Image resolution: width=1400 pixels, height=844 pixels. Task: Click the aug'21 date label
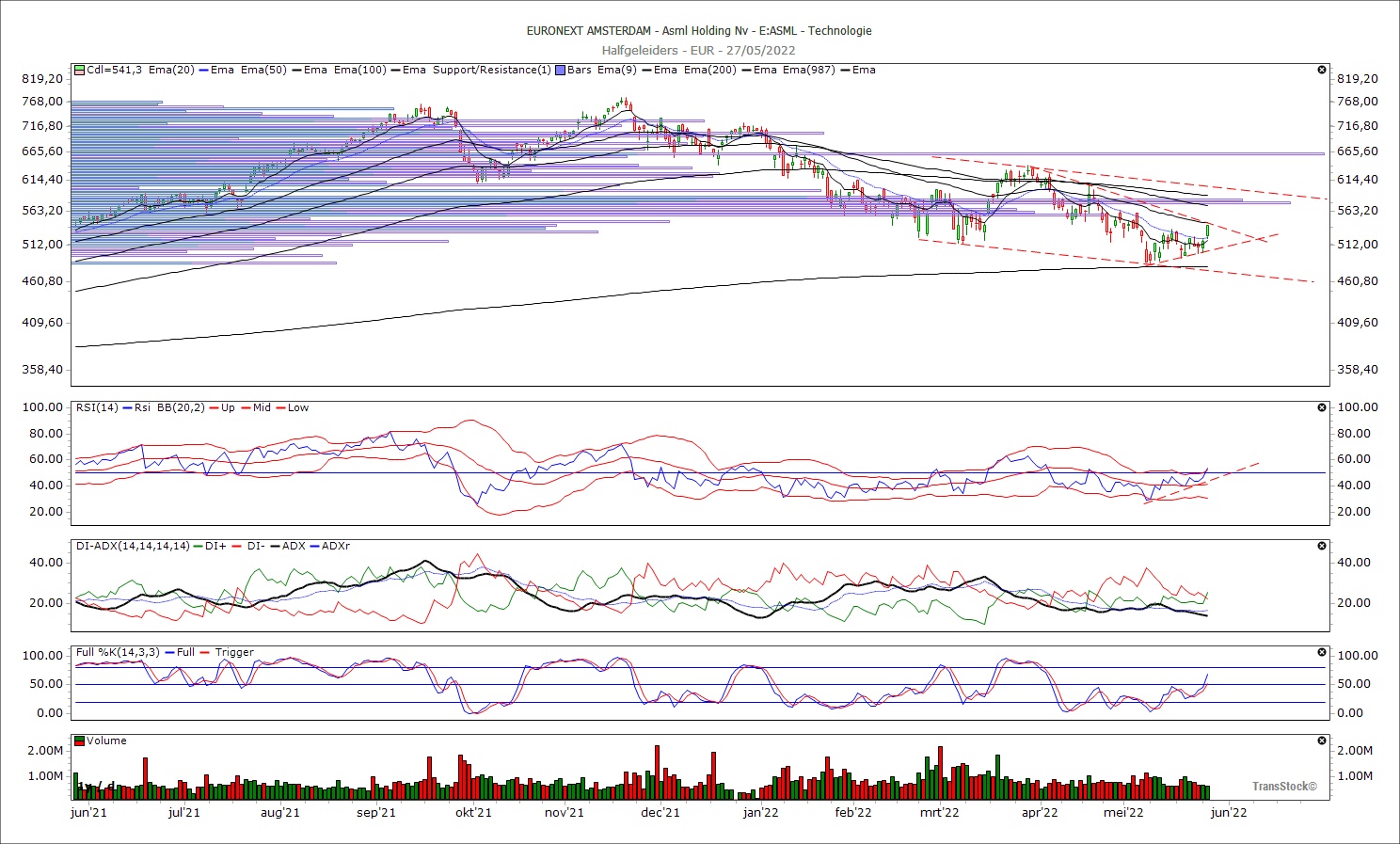[x=279, y=812]
